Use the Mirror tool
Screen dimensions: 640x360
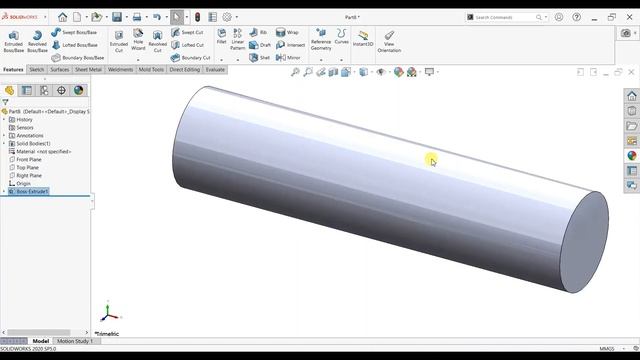click(x=288, y=58)
